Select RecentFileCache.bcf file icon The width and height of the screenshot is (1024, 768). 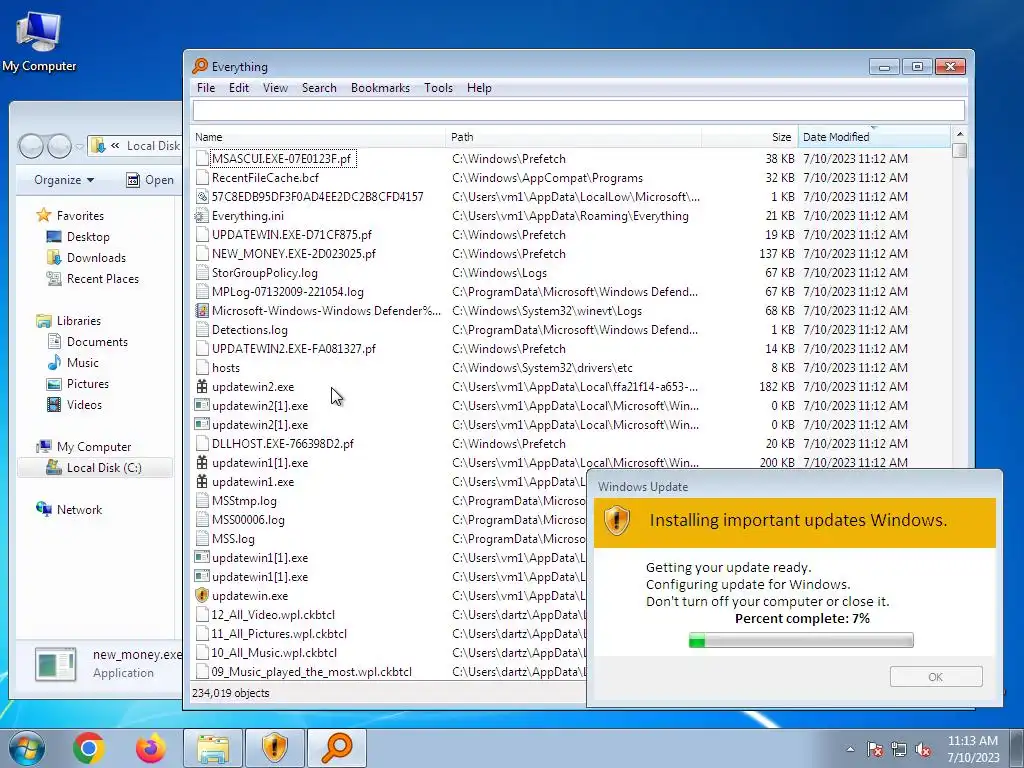[202, 178]
